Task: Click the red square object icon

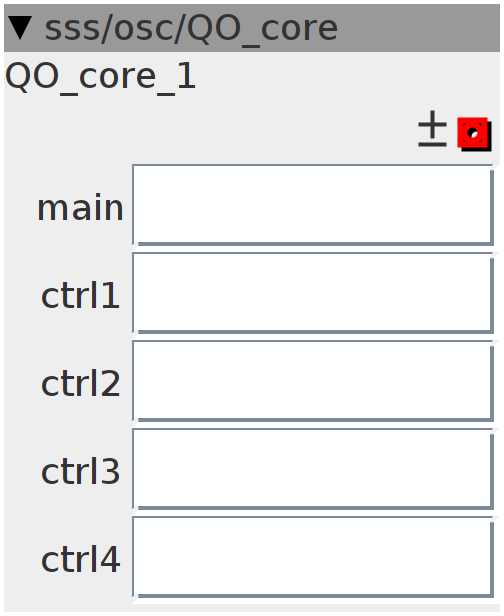Action: [473, 133]
